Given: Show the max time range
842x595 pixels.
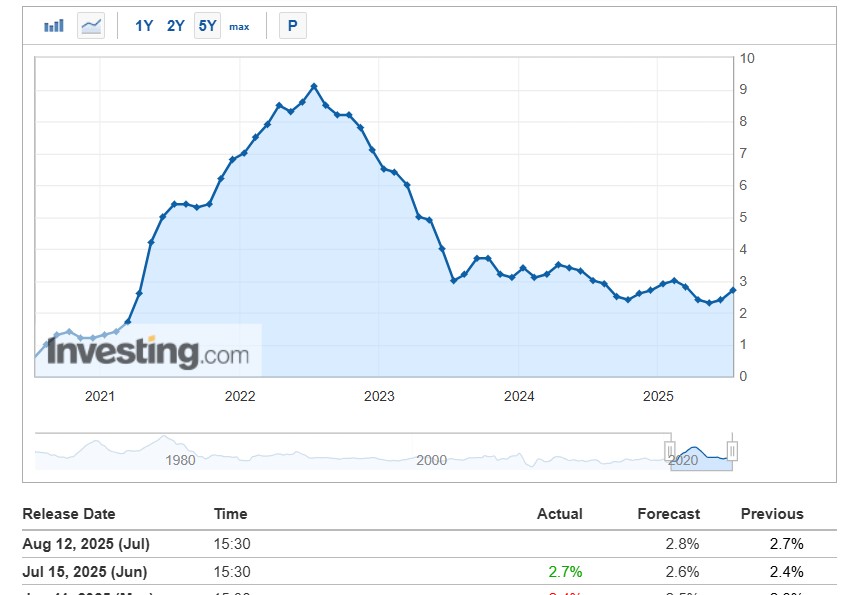Looking at the screenshot, I should (239, 26).
